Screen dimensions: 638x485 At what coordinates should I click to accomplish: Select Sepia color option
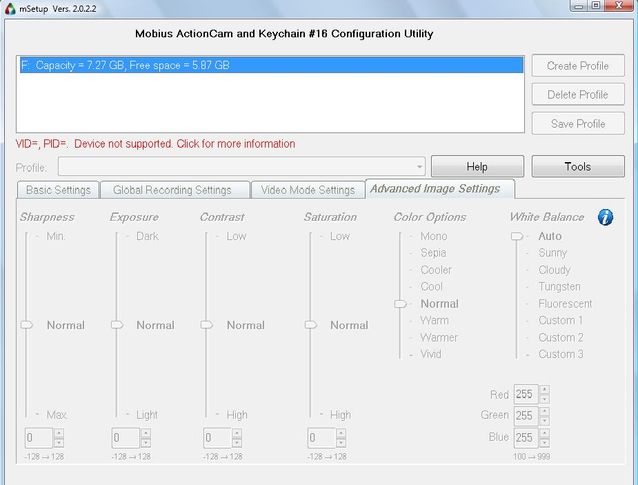433,253
